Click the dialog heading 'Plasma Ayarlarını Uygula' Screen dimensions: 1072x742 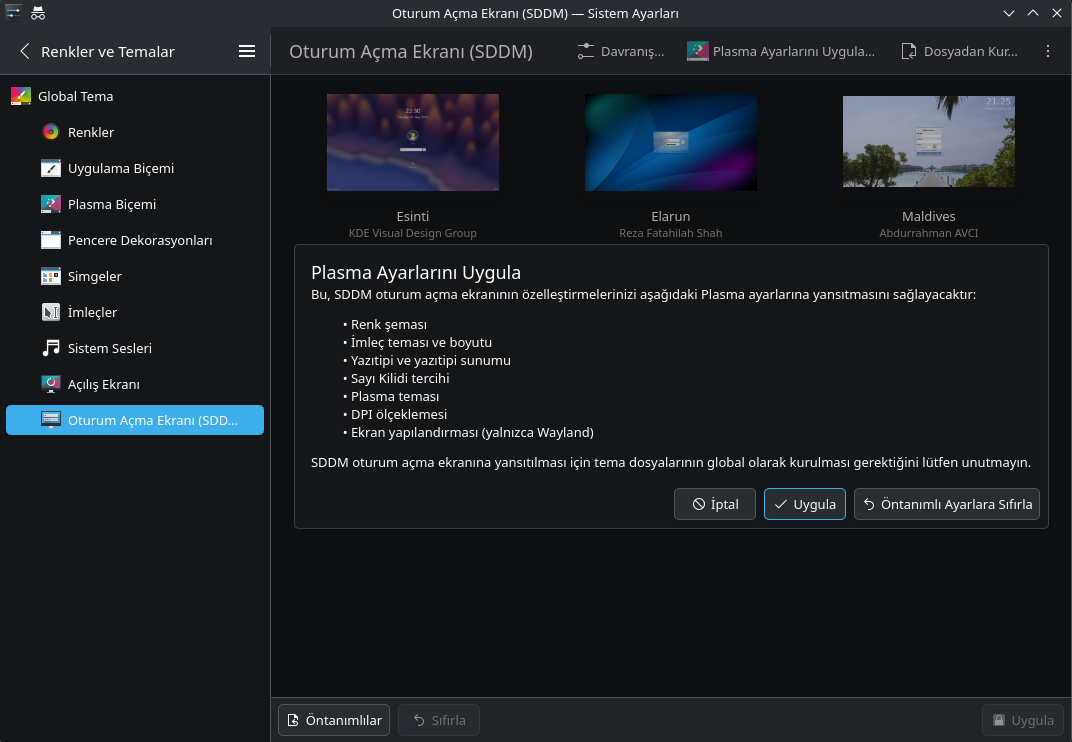point(416,272)
